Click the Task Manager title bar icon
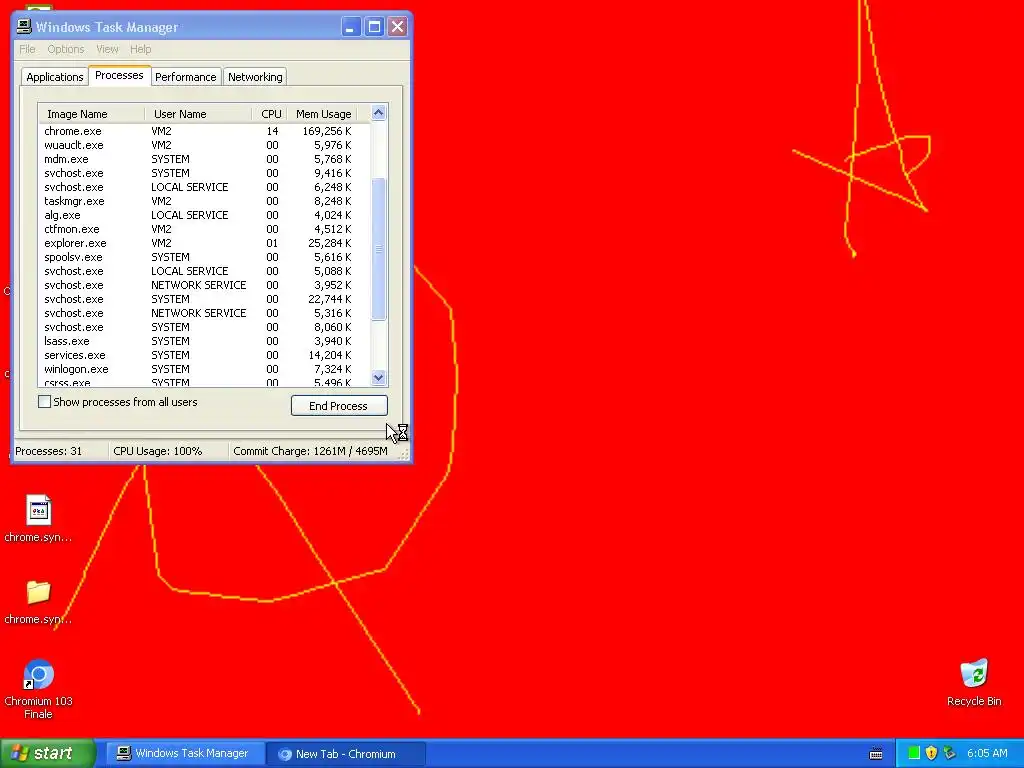 pos(24,26)
